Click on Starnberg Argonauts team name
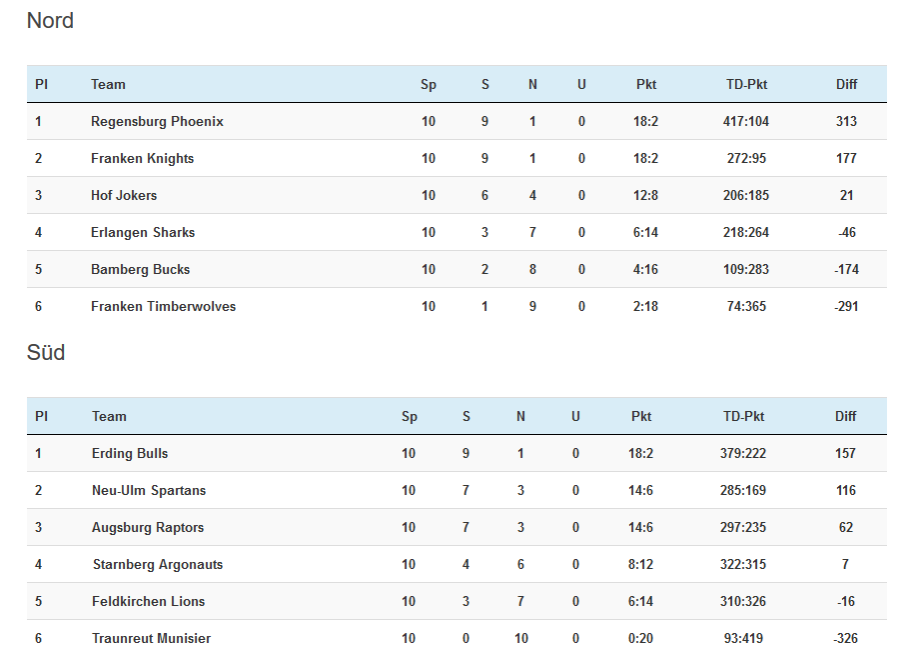 [157, 565]
